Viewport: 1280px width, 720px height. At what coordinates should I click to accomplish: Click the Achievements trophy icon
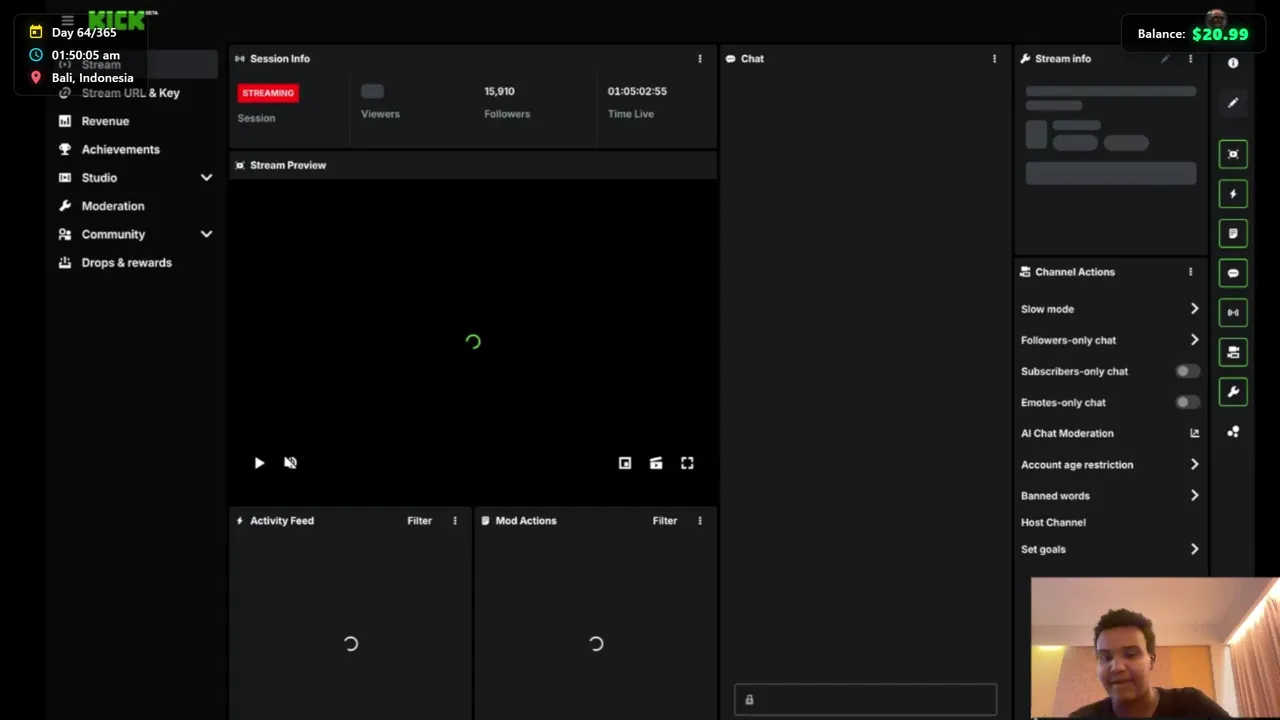point(65,149)
